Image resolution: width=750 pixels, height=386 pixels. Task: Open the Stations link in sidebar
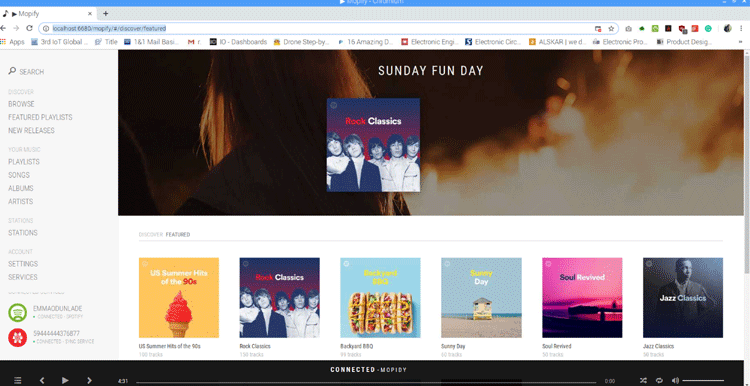22,233
